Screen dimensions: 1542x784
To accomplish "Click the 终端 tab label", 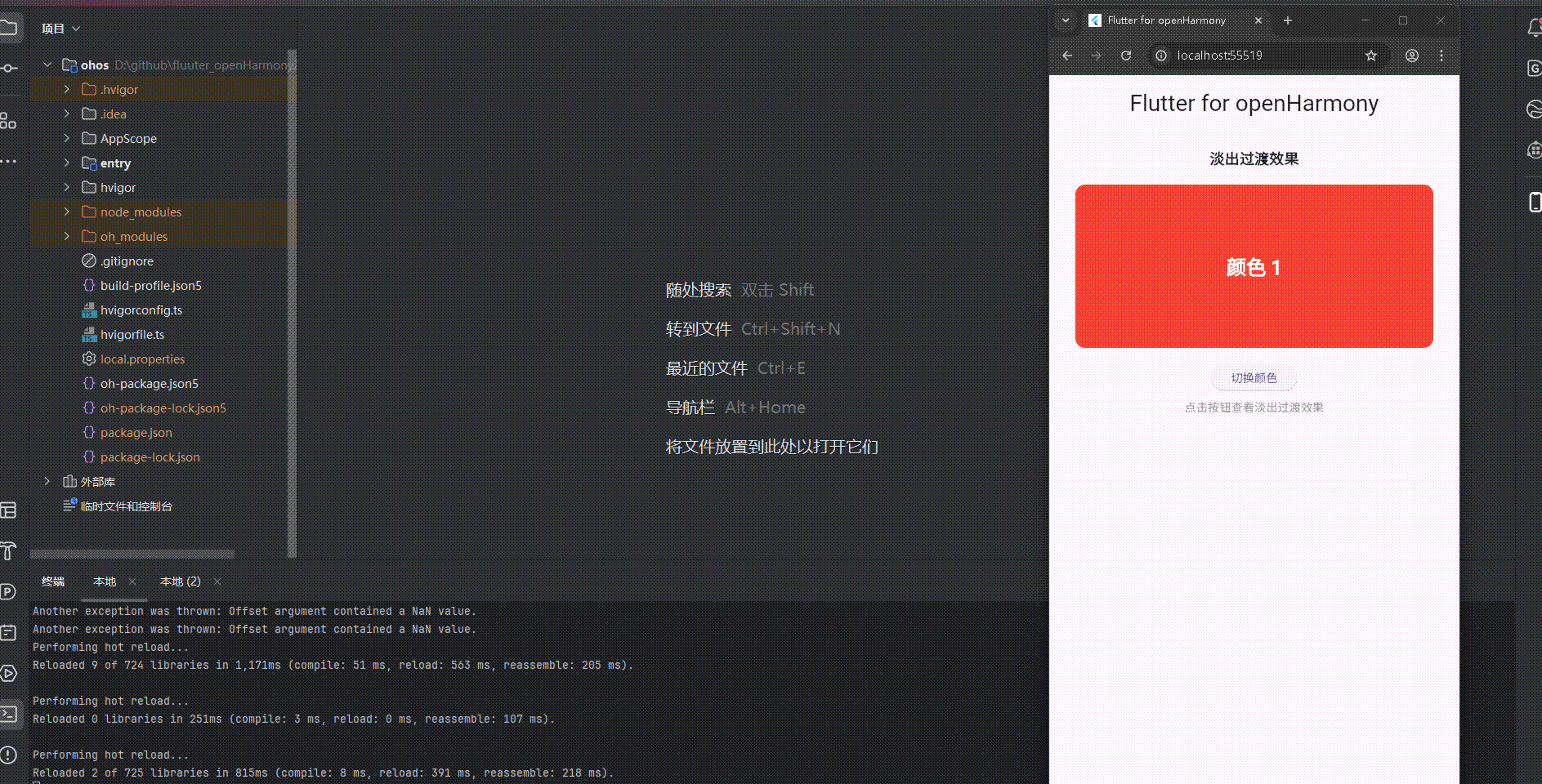I will [53, 581].
